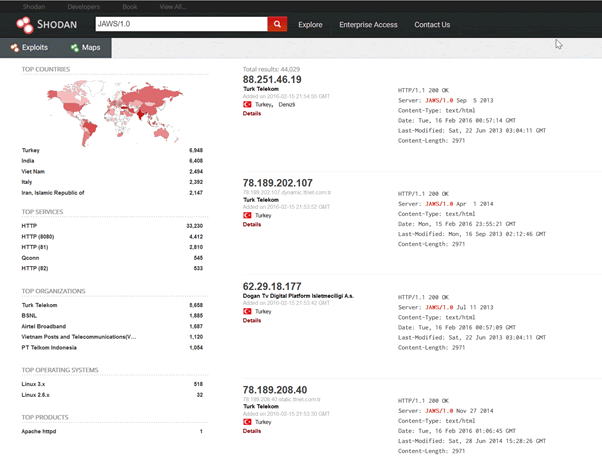Click Turkey flag icon under 78.189.202.107
Image resolution: width=602 pixels, height=472 pixels.
coord(248,214)
